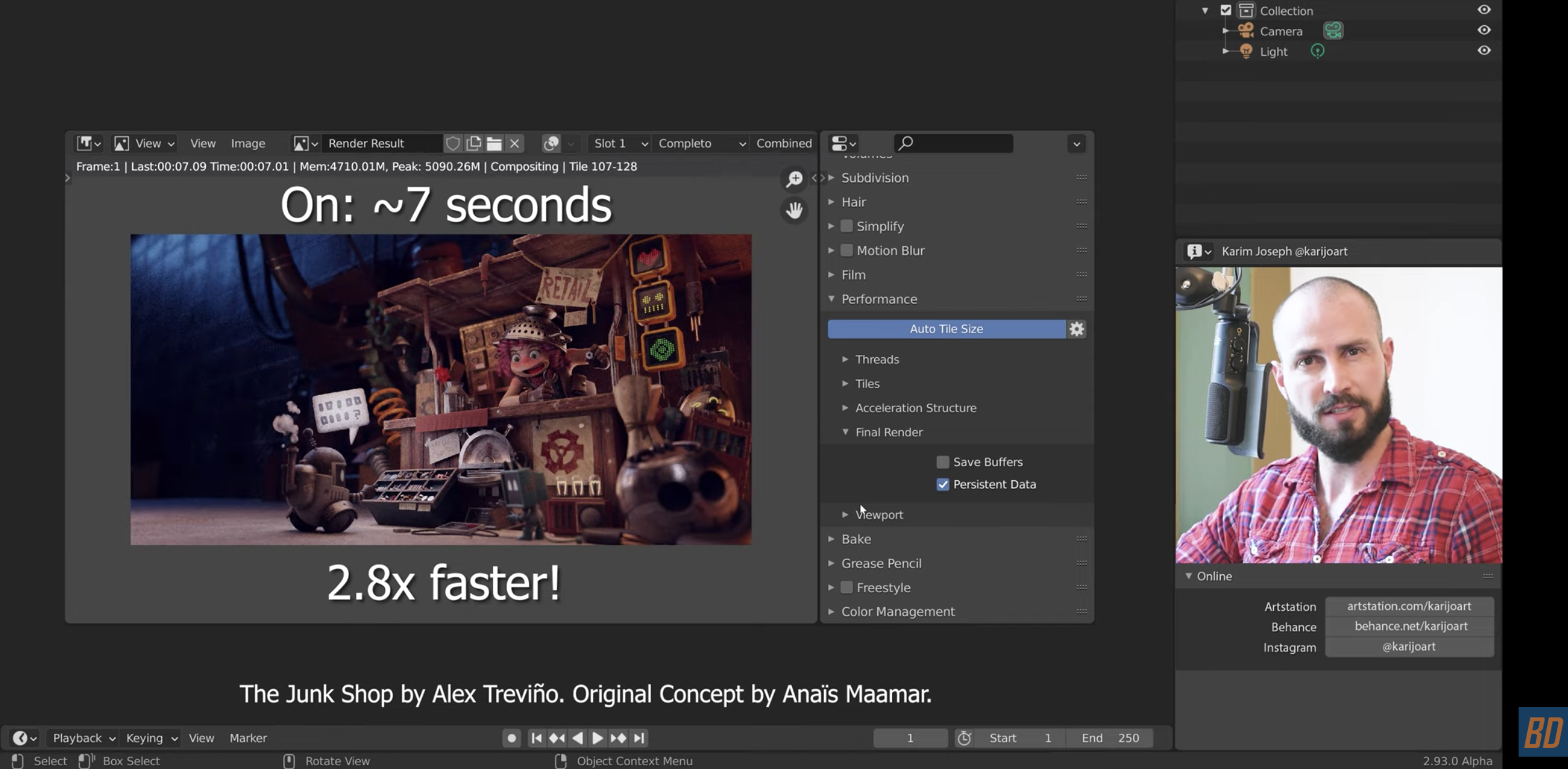Click the browse image datablock icon

coord(305,143)
